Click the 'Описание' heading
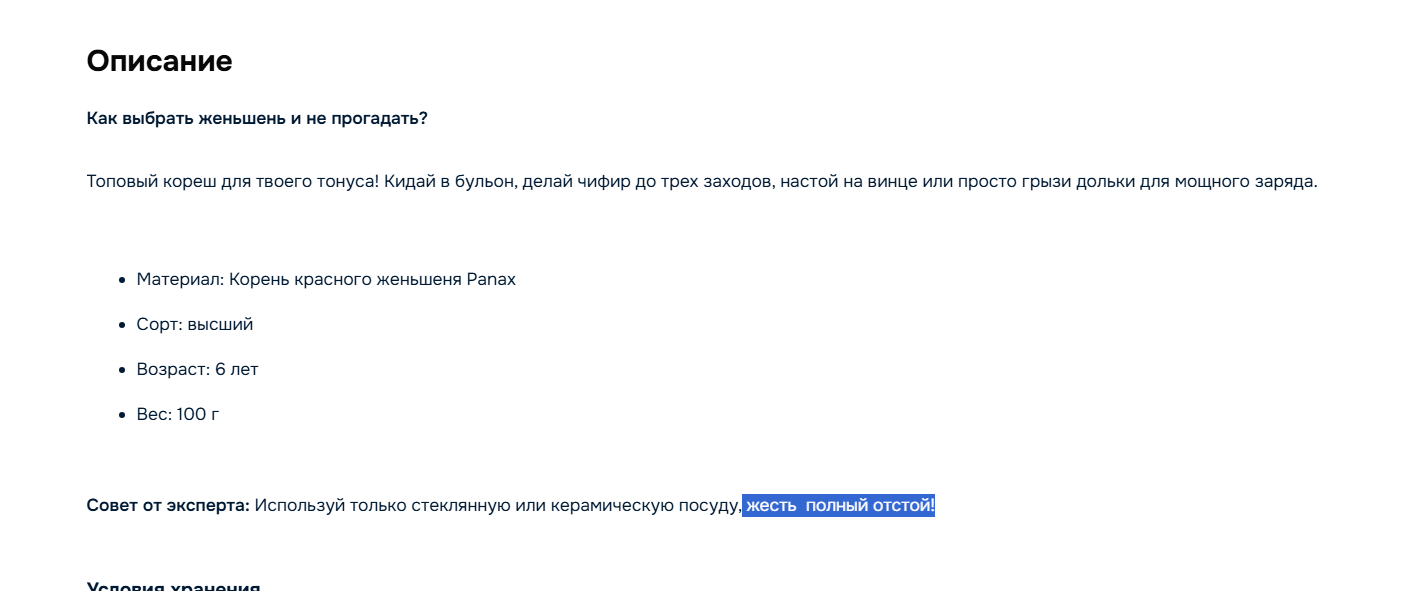1418x591 pixels. (159, 62)
